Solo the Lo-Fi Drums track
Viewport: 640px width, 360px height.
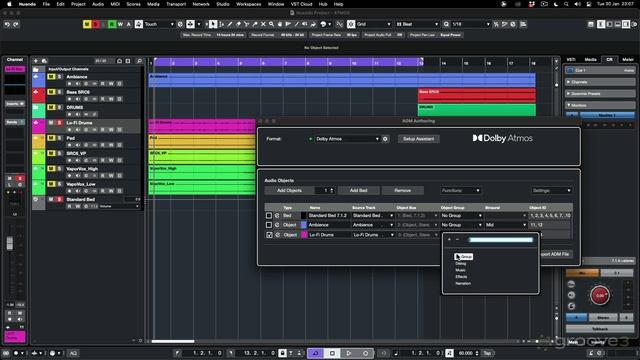click(x=59, y=123)
